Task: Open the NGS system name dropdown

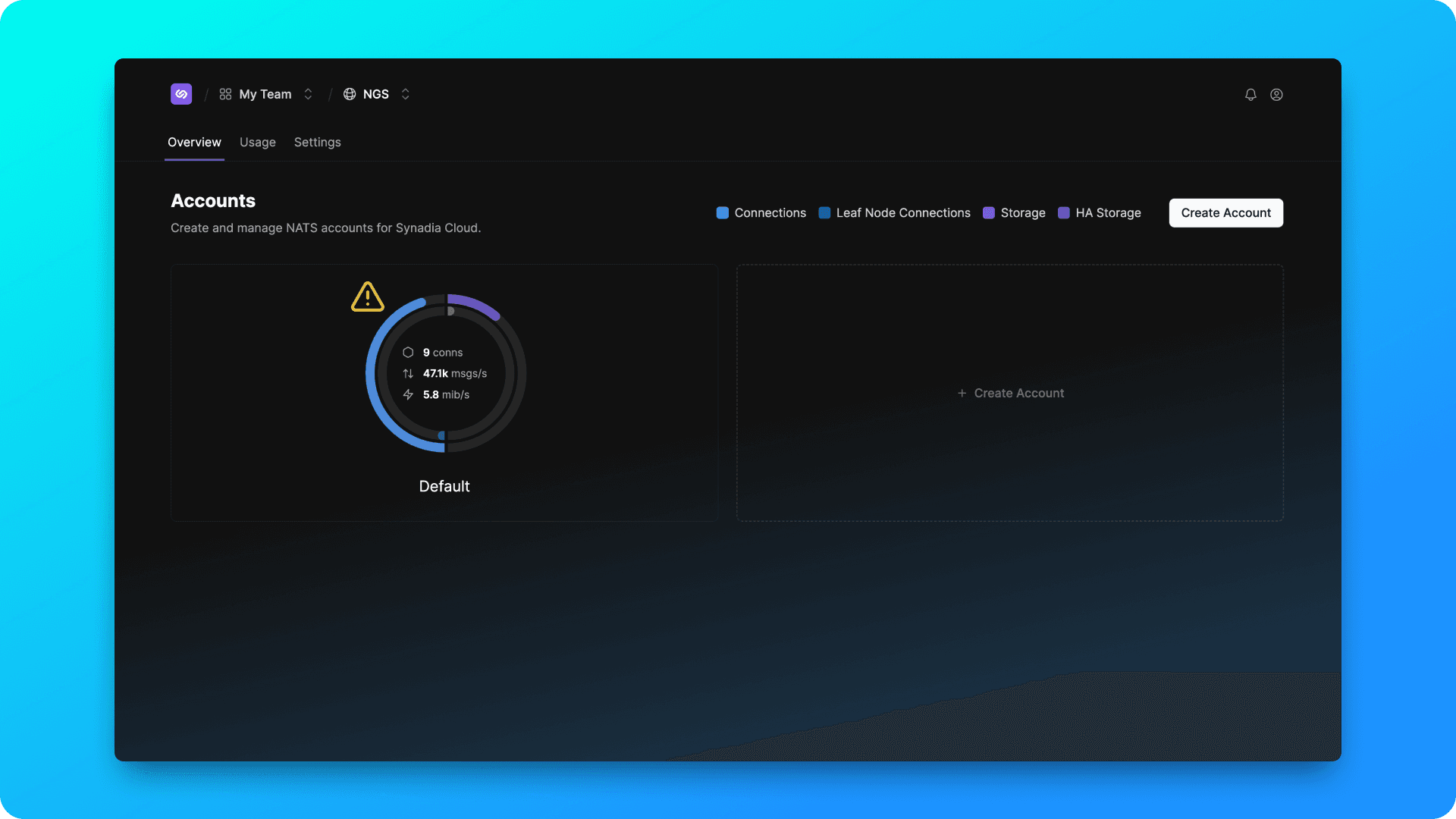Action: click(x=375, y=94)
